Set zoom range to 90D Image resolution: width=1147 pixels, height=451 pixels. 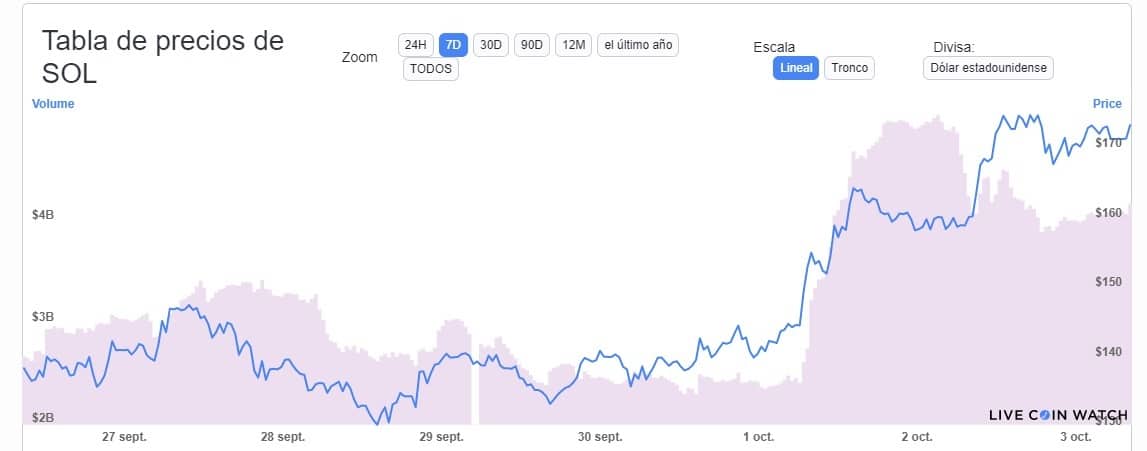(532, 45)
